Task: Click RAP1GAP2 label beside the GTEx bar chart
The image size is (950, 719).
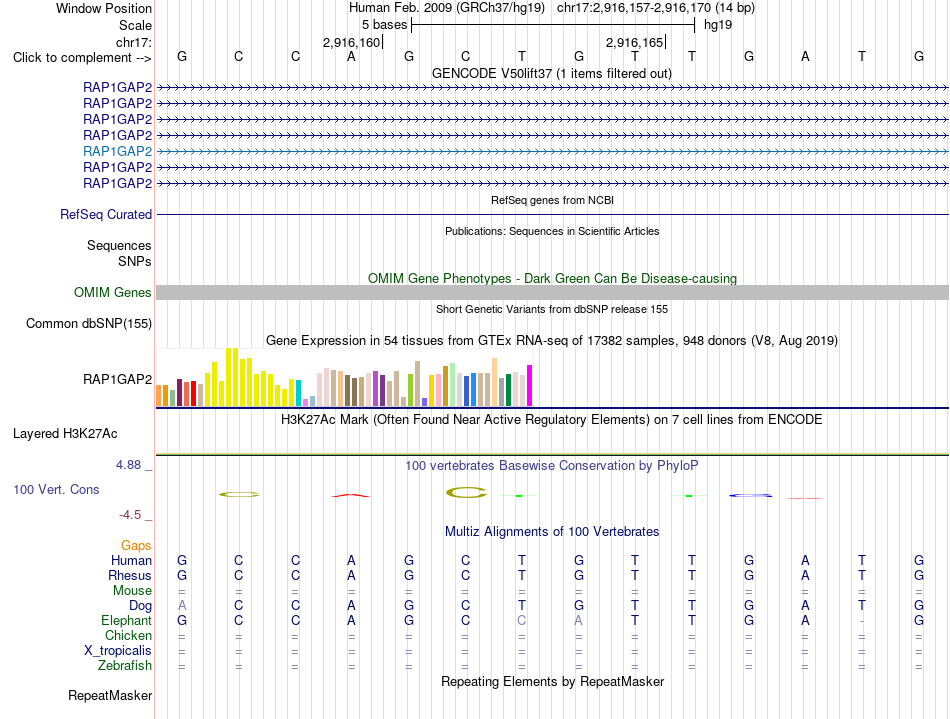Action: click(118, 379)
